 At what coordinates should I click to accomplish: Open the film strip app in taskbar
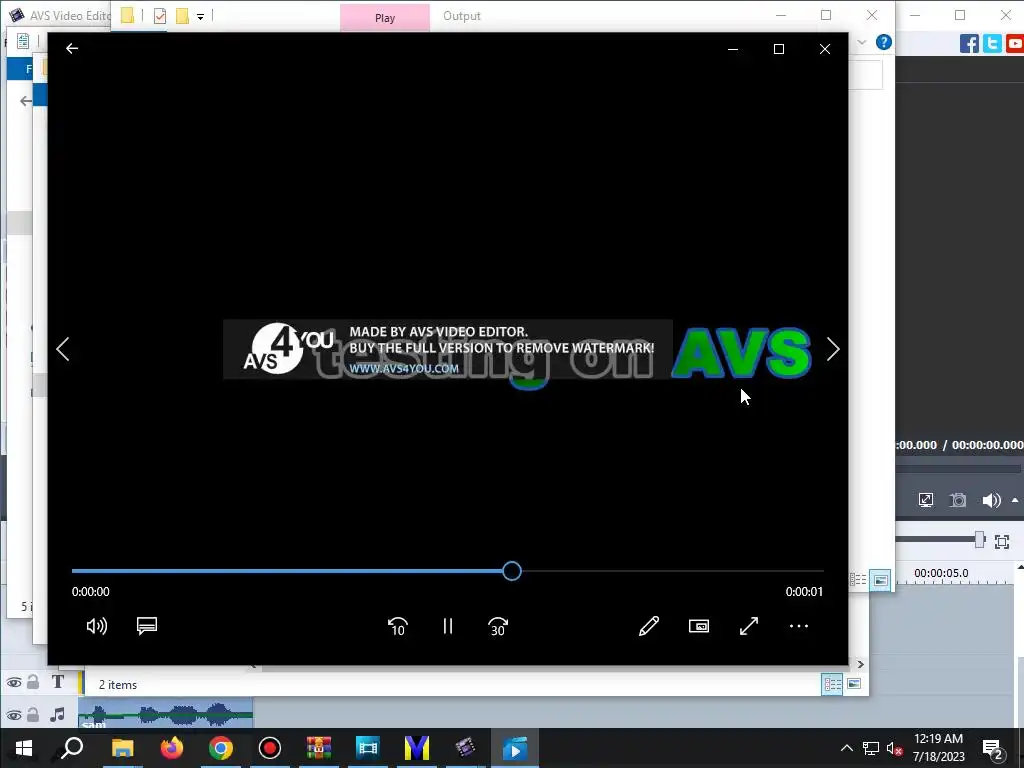pyautogui.click(x=368, y=748)
